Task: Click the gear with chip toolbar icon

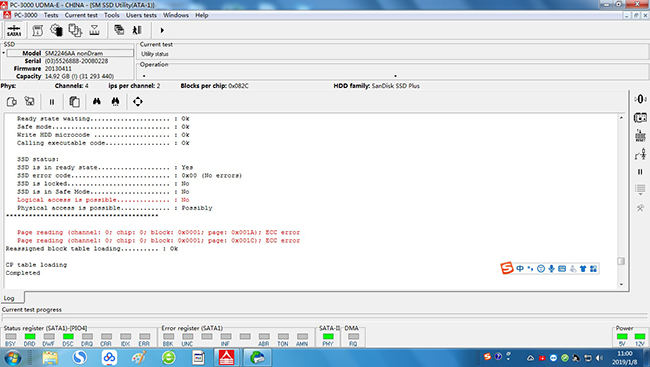Action: click(x=56, y=30)
